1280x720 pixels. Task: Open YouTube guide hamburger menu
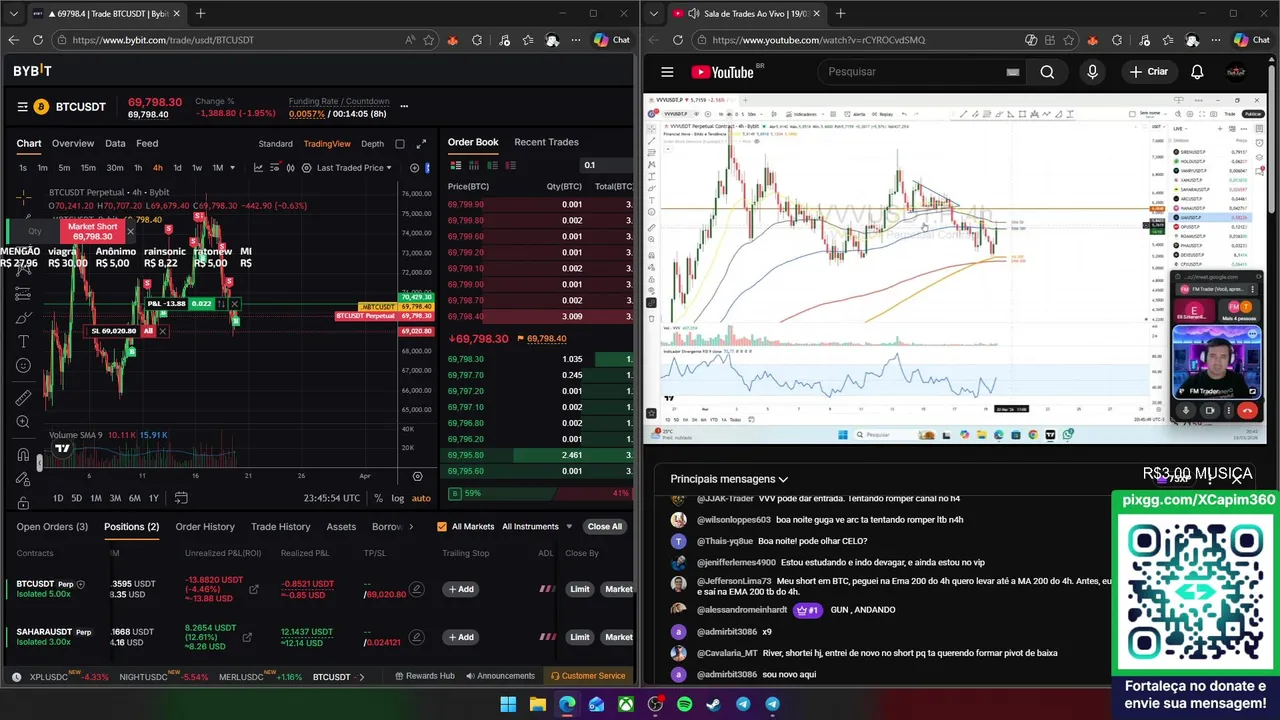667,72
